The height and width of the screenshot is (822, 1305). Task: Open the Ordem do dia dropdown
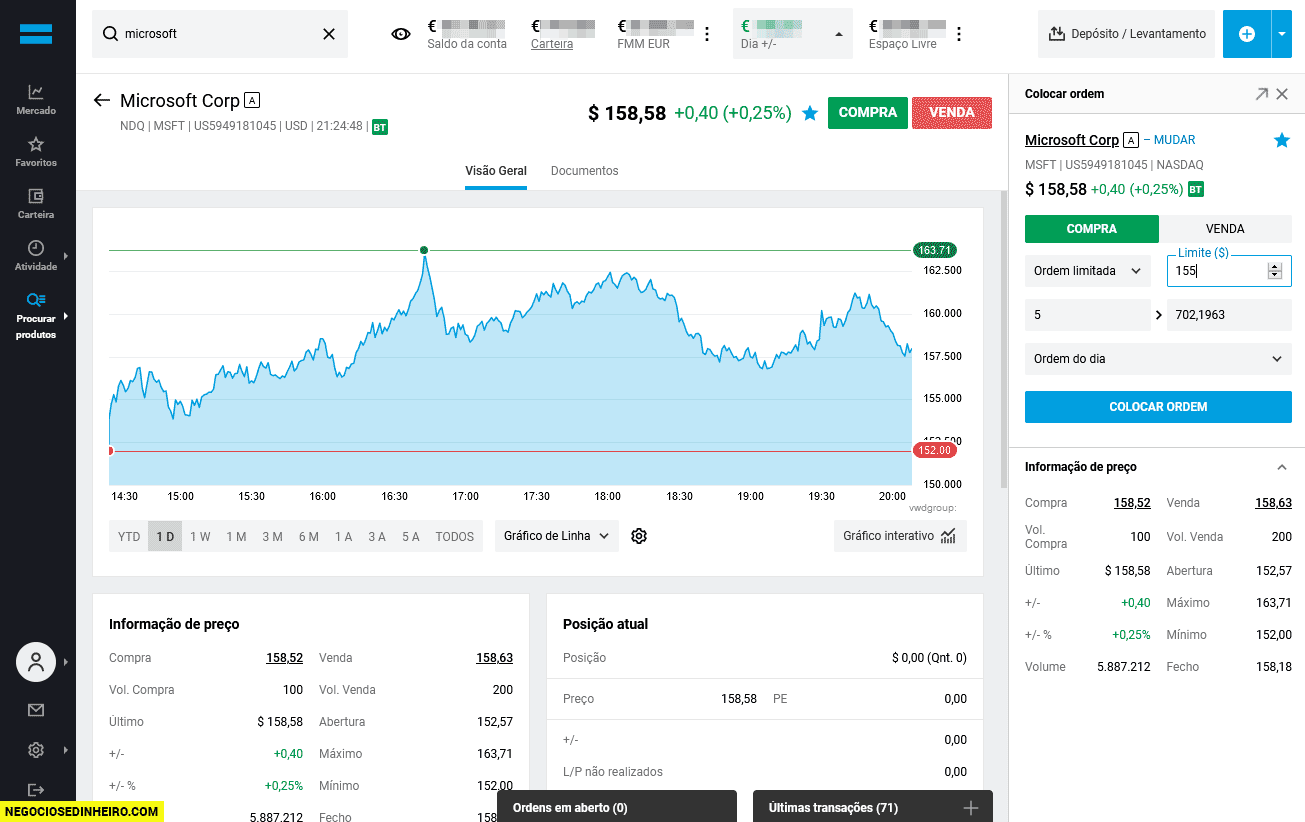1158,359
